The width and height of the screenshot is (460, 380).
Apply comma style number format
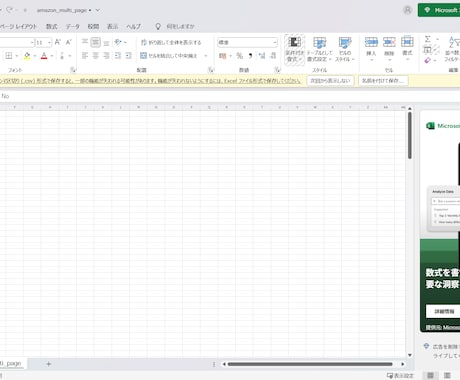pos(250,56)
